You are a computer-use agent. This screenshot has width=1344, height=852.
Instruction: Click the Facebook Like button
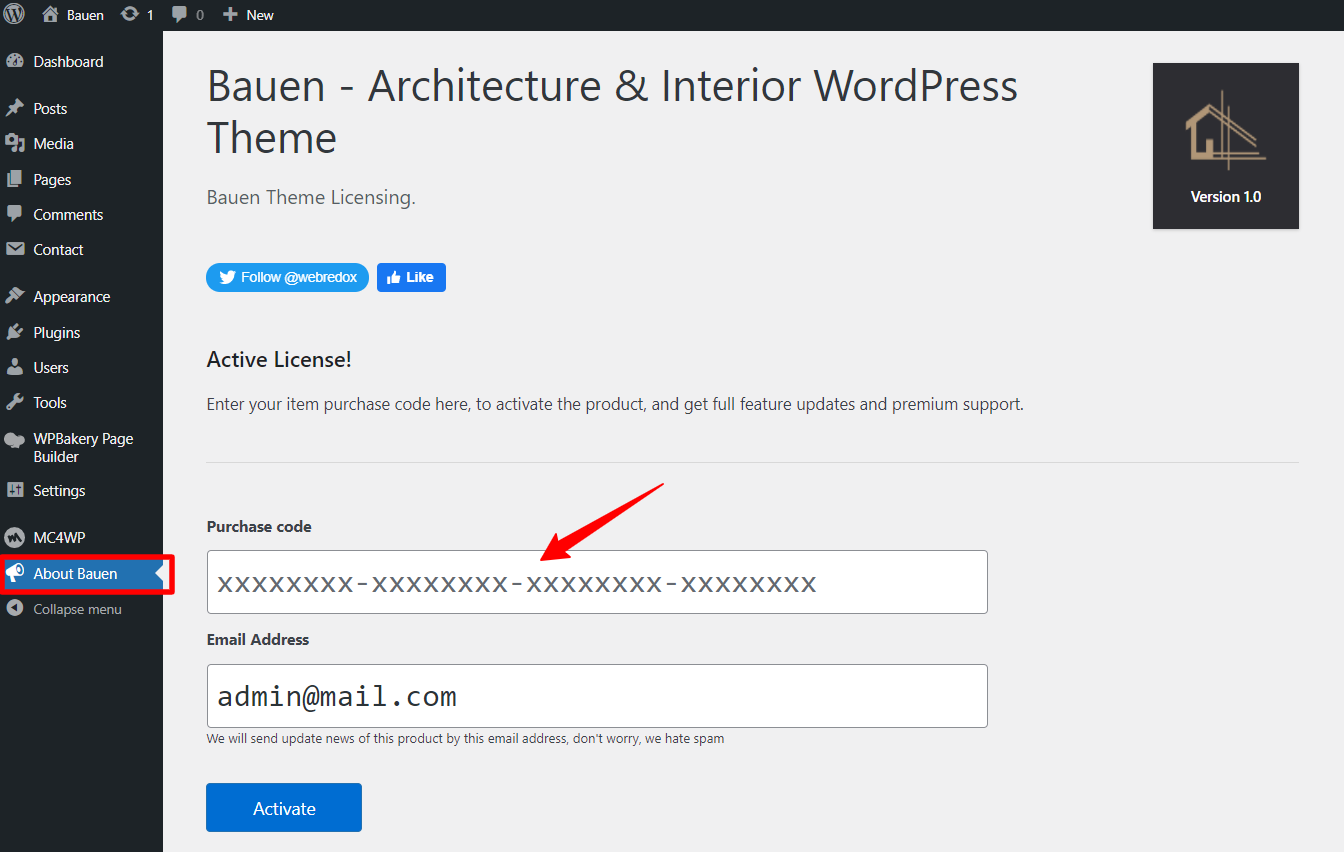click(411, 277)
